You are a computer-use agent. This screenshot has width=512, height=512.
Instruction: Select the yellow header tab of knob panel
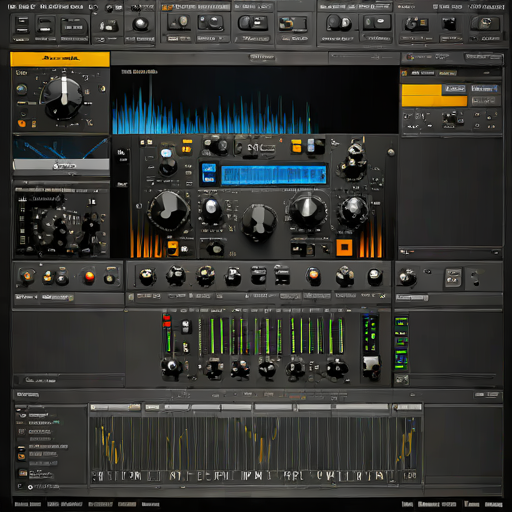click(x=60, y=59)
